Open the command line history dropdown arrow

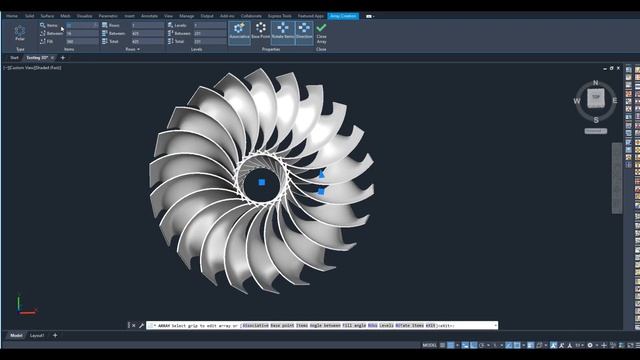(496, 325)
